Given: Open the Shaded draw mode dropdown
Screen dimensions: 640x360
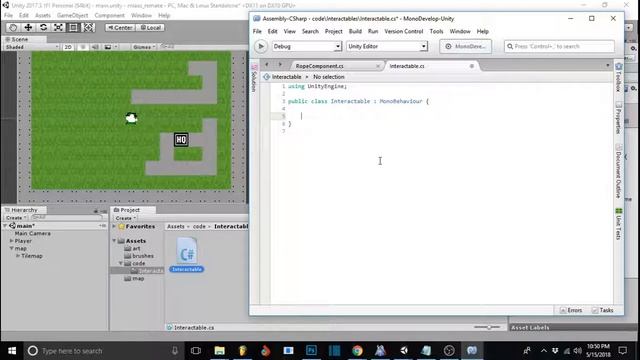Looking at the screenshot, I should [31, 47].
